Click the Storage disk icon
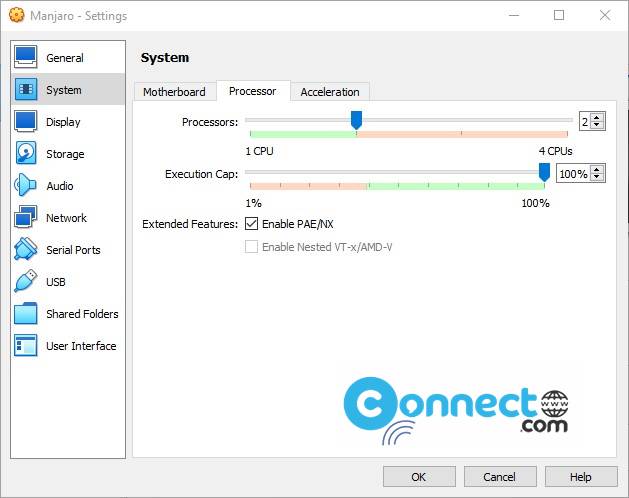The height and width of the screenshot is (498, 629). [x=26, y=154]
